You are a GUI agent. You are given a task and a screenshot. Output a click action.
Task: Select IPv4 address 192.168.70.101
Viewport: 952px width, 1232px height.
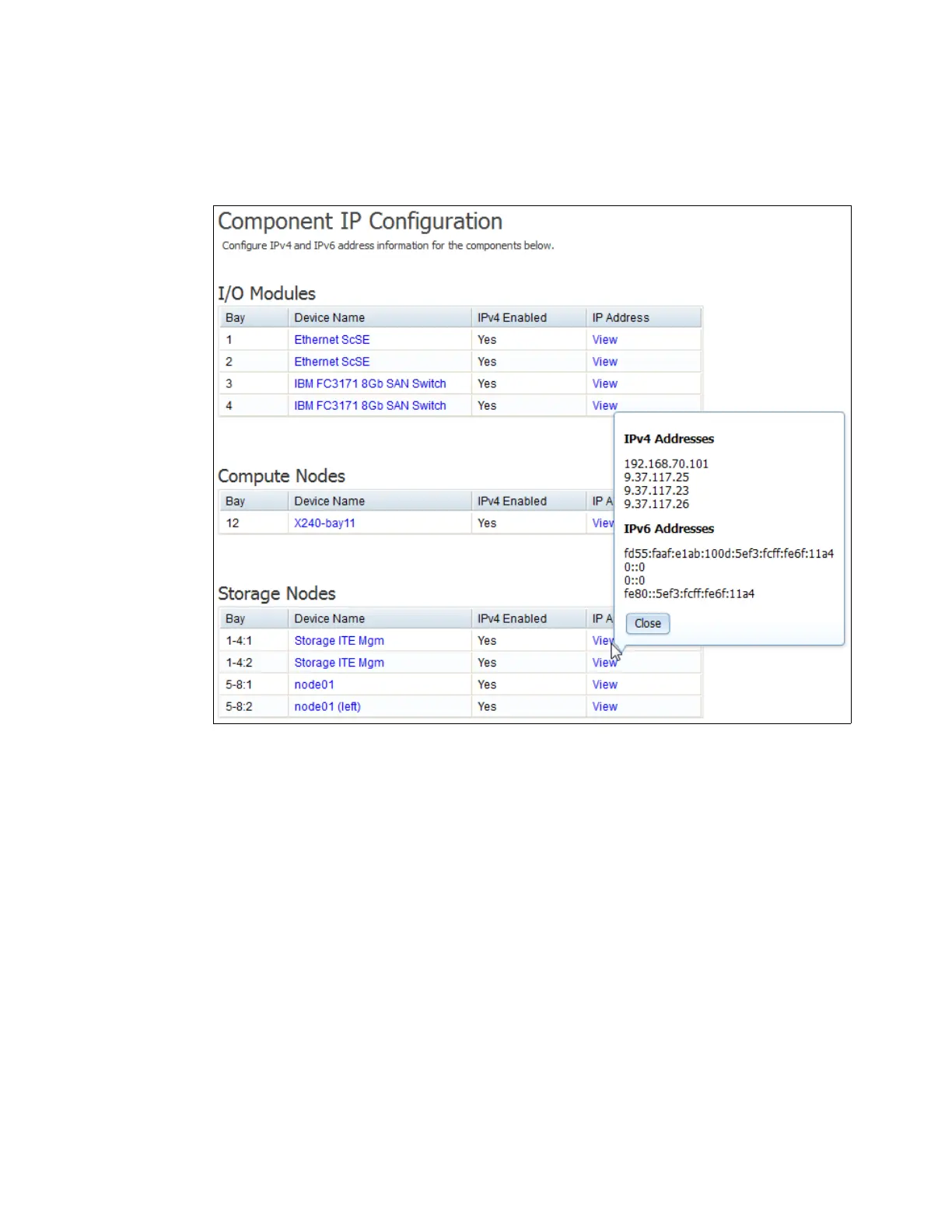[666, 464]
